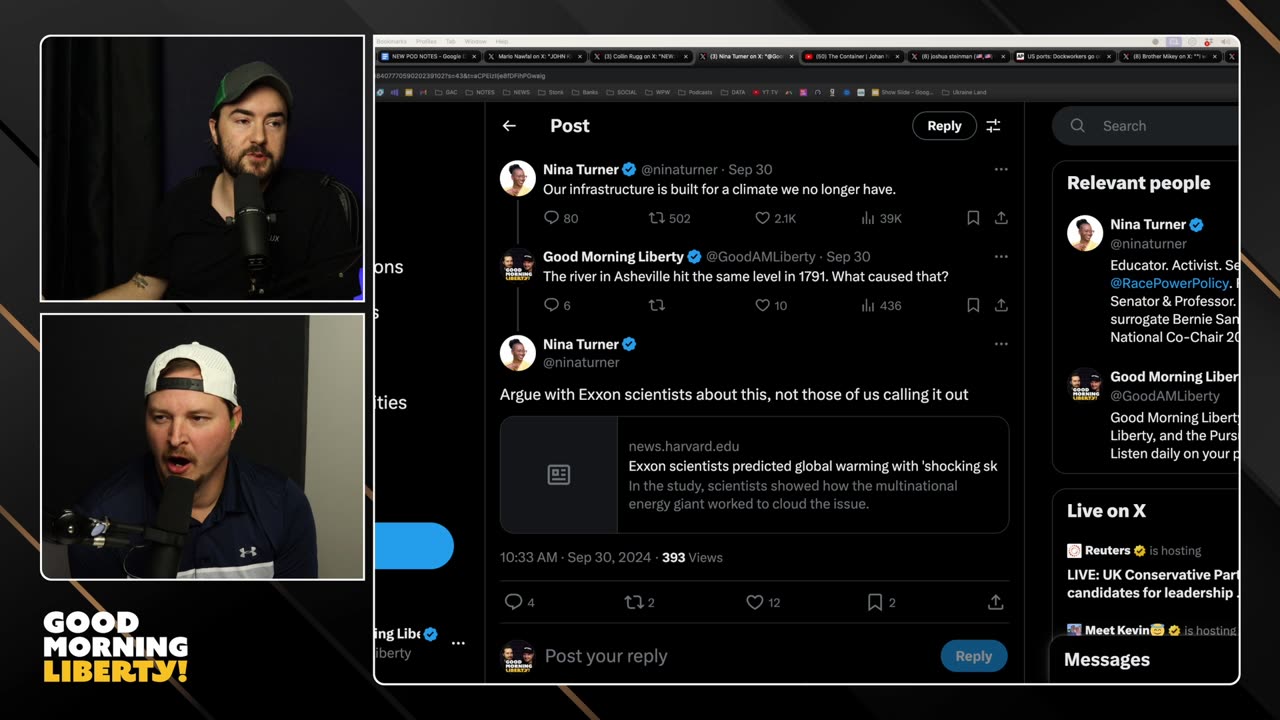Viewport: 1280px width, 720px height.
Task: Repost the post with 502 reposts
Action: 670,218
